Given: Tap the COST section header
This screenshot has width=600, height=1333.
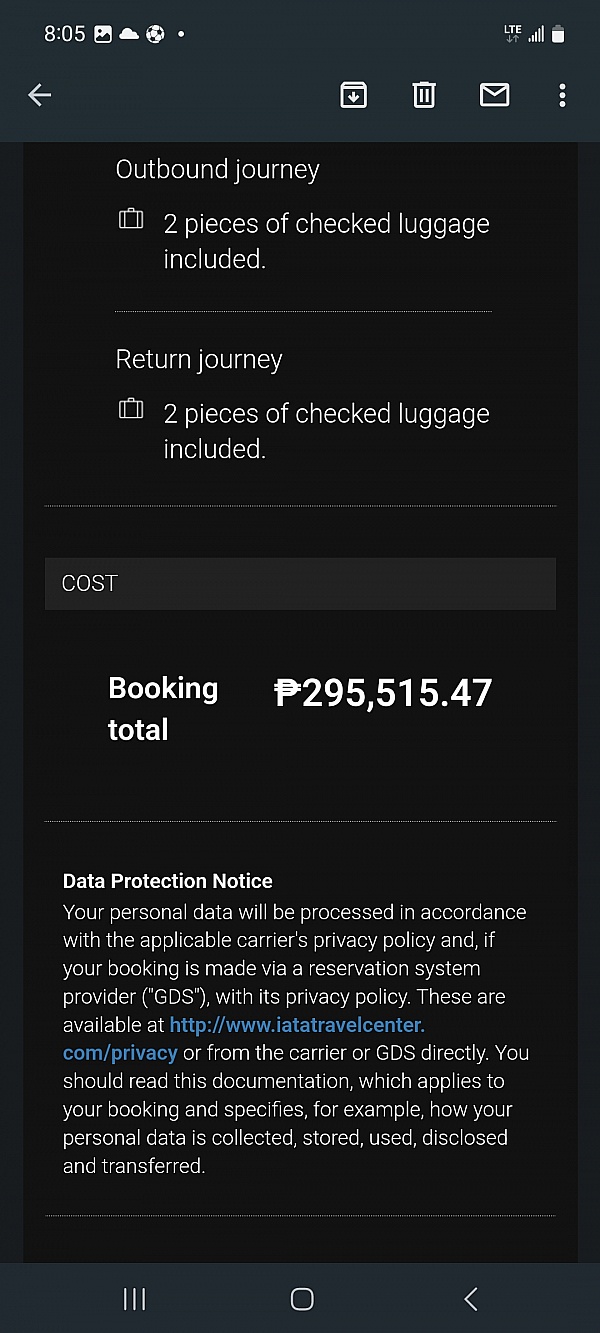Looking at the screenshot, I should coord(300,583).
